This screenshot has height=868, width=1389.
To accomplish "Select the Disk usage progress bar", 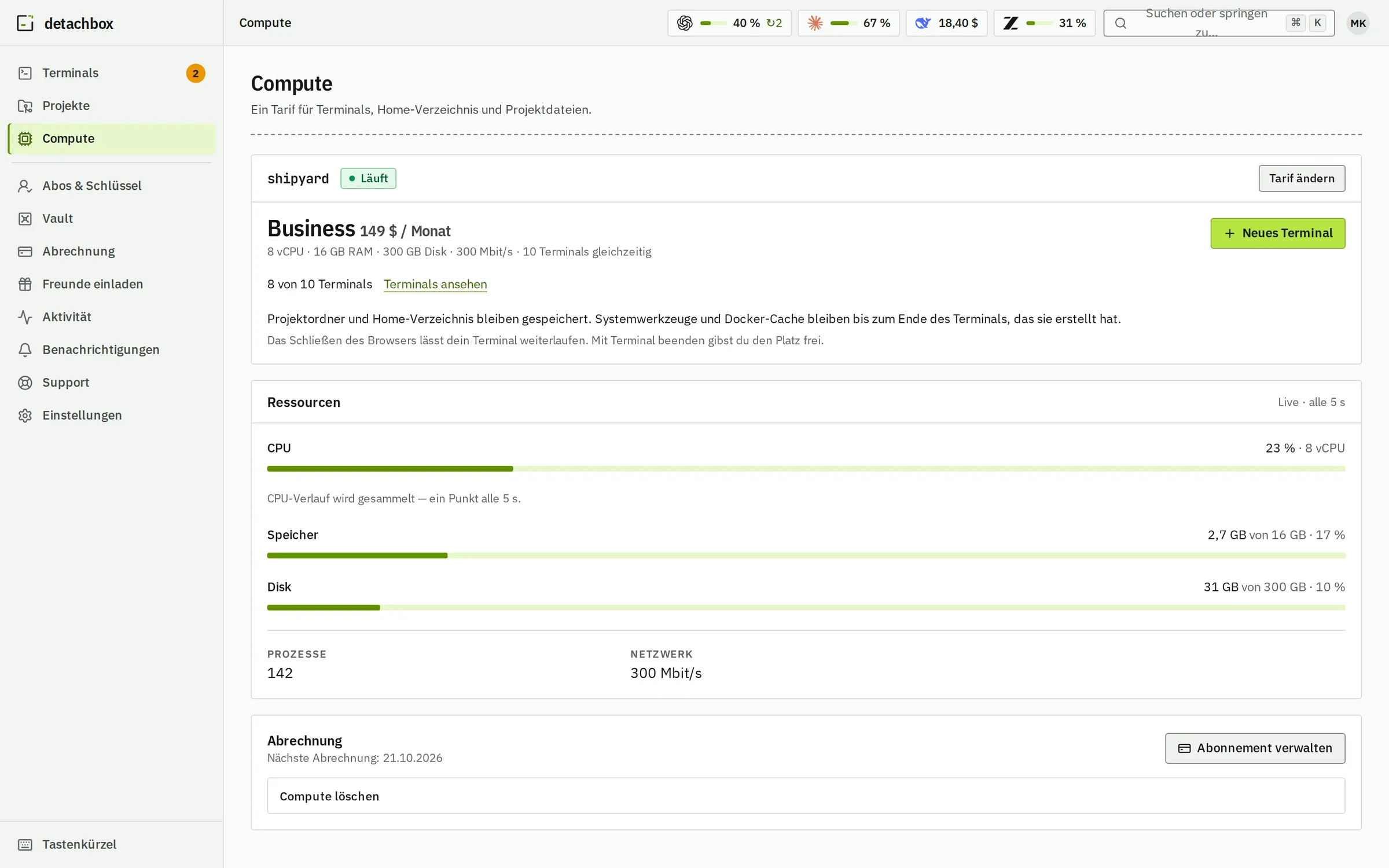I will coord(806,608).
